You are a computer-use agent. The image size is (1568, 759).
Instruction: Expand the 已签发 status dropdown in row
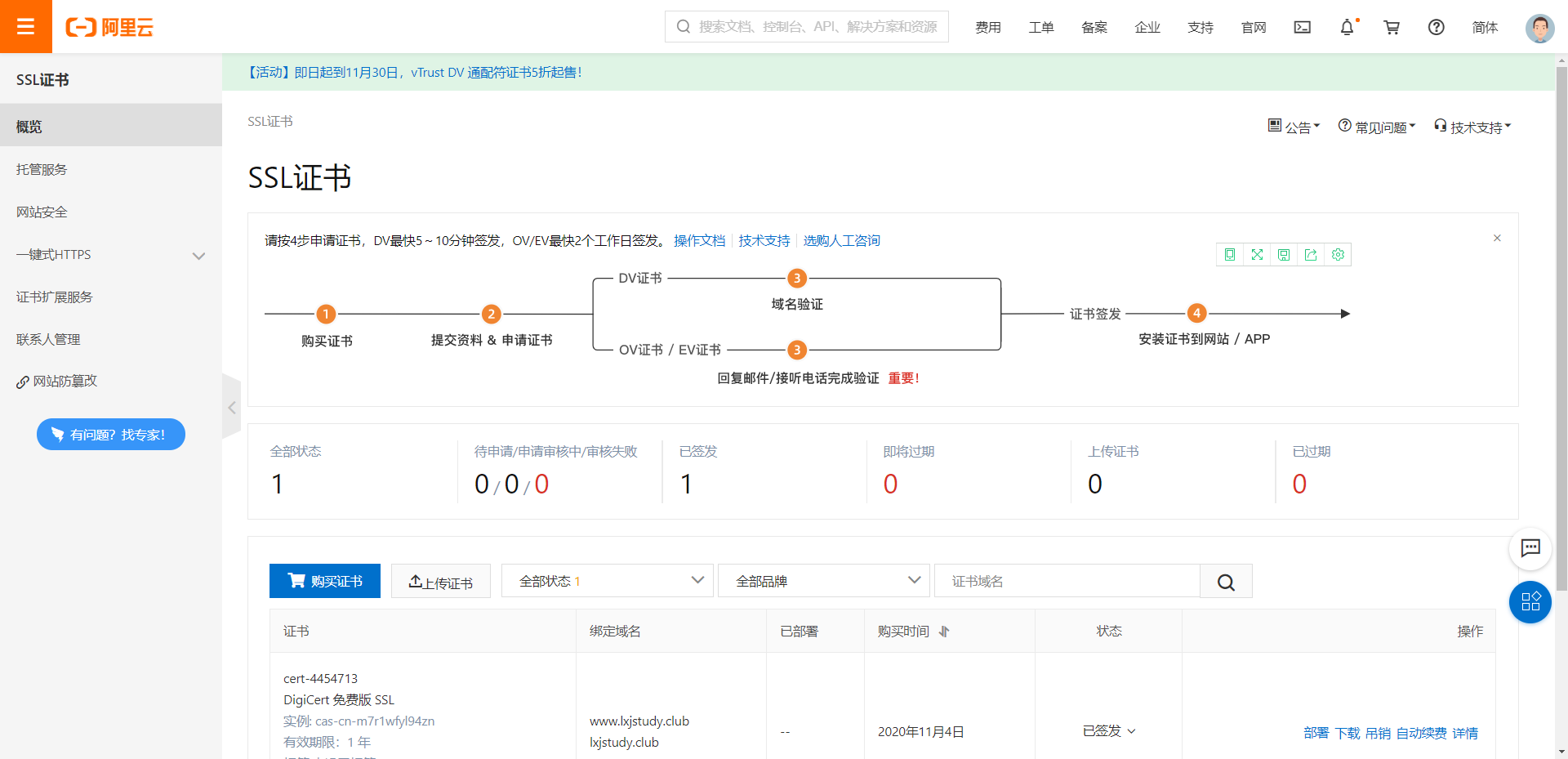[1109, 731]
